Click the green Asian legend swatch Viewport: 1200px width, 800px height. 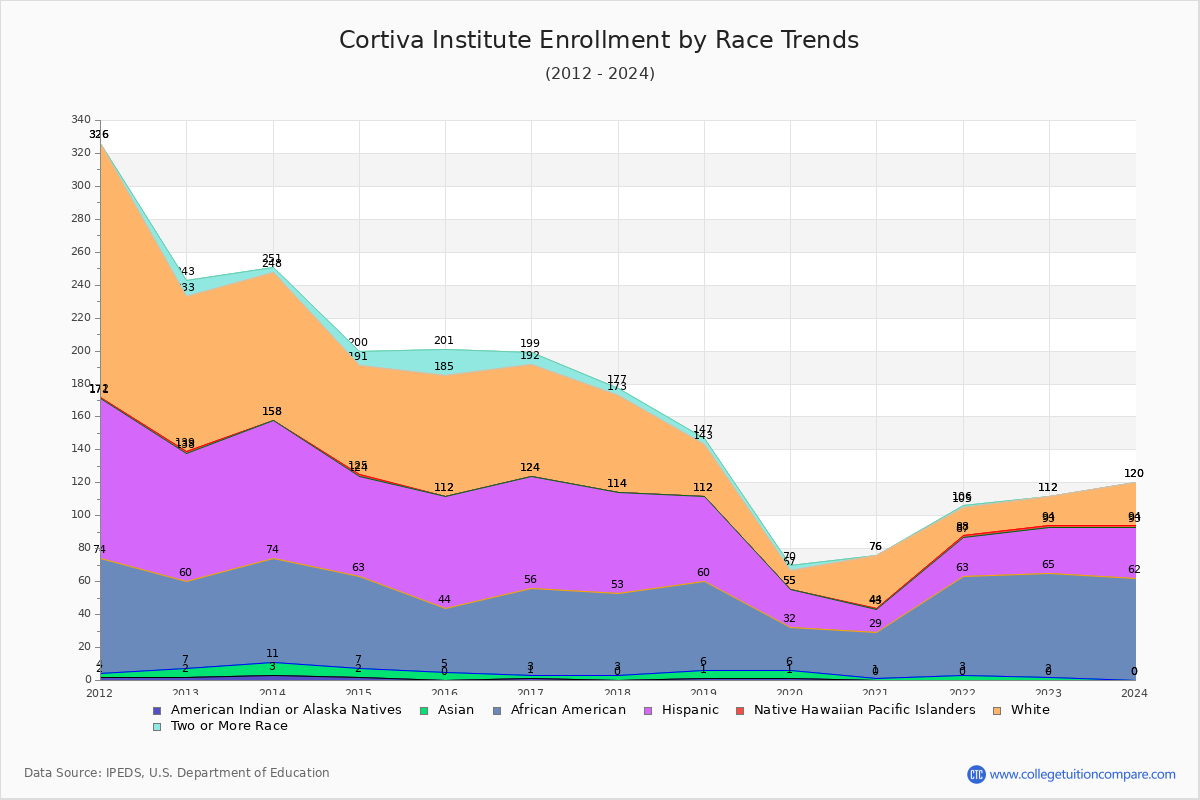pyautogui.click(x=424, y=711)
